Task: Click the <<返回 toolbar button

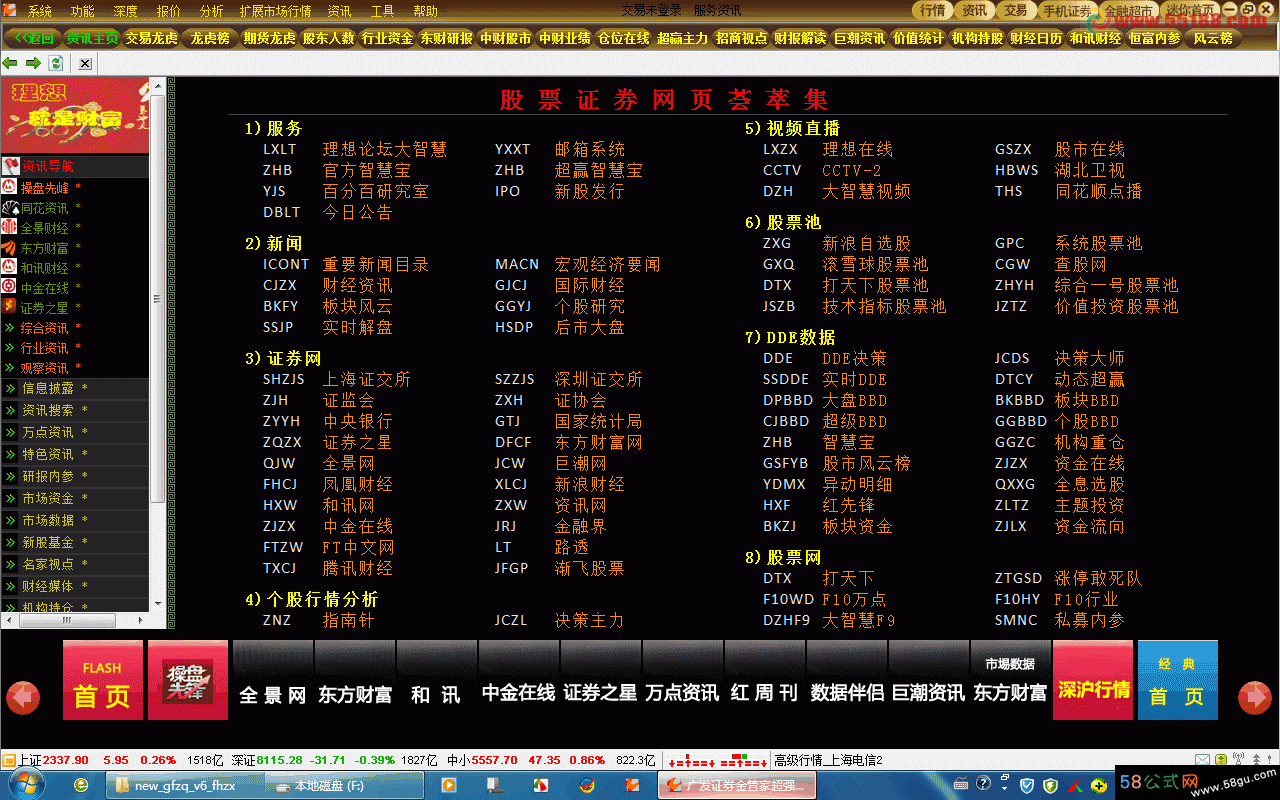Action: tap(32, 38)
